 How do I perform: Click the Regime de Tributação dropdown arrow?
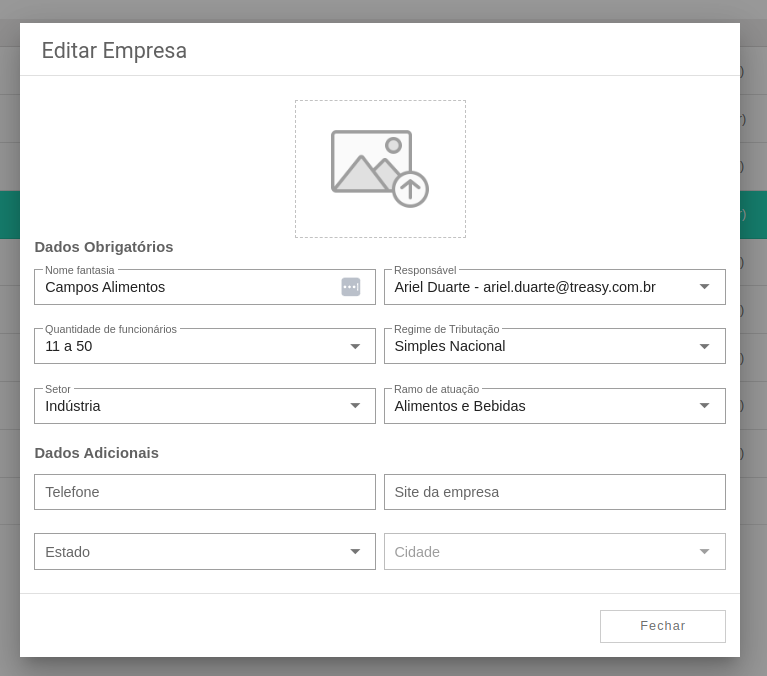(704, 346)
